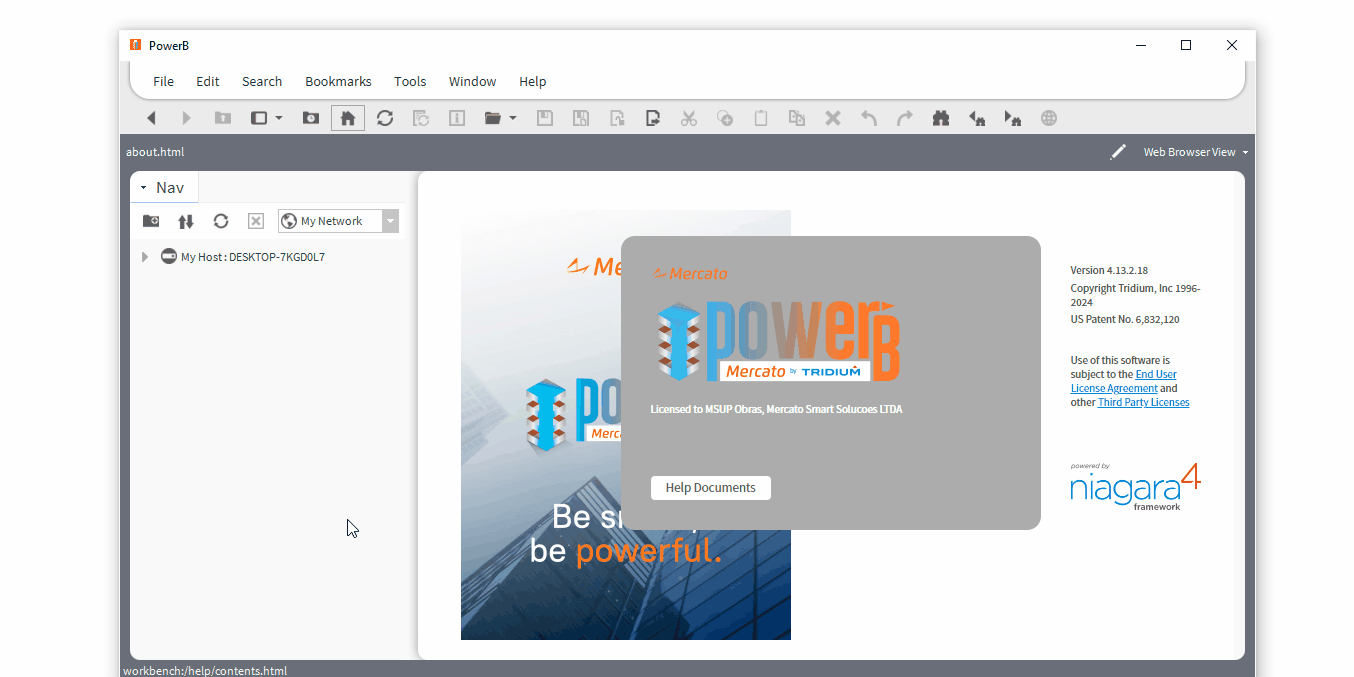Open the Side Bars dropdown arrow
This screenshot has width=1354, height=677.
pos(279,118)
